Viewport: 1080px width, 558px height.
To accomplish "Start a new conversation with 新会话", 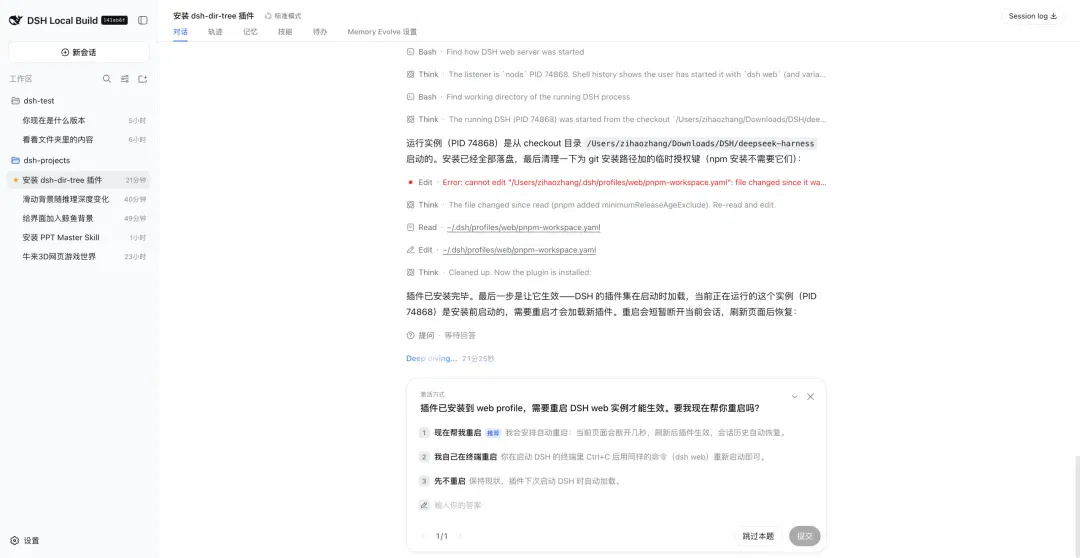I will click(79, 52).
